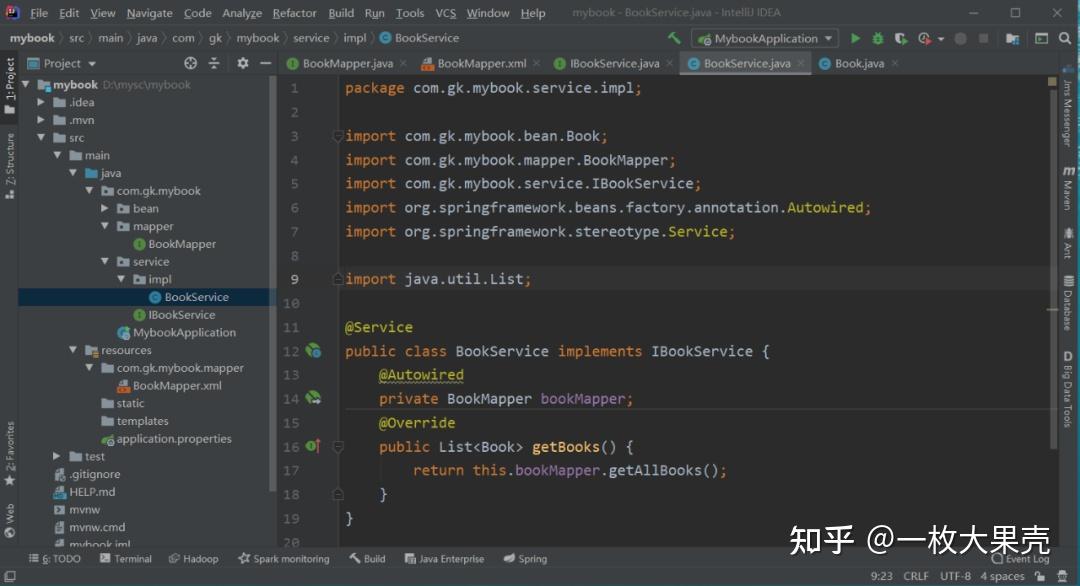The width and height of the screenshot is (1080, 586).
Task: Click the overriding-method gutter icon on getBooks
Action: (310, 447)
